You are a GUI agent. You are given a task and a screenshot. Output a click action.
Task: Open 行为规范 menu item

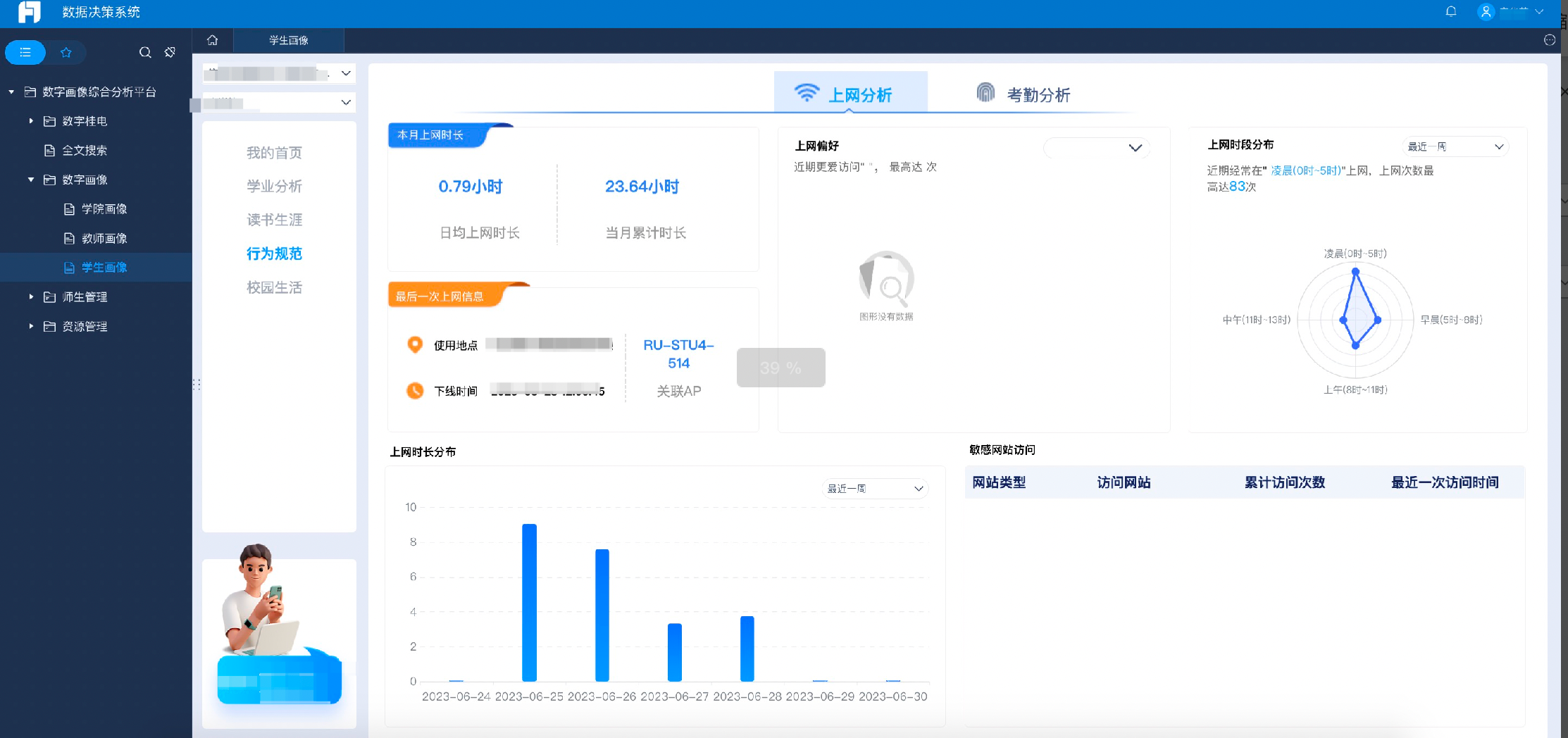(274, 254)
